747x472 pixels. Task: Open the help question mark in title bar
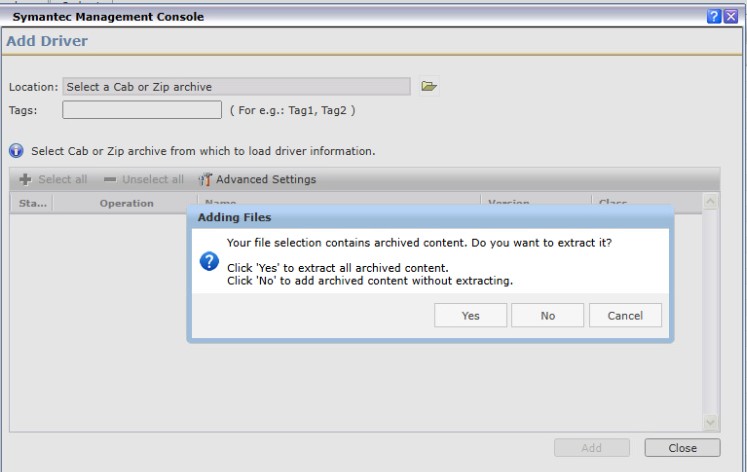point(714,16)
